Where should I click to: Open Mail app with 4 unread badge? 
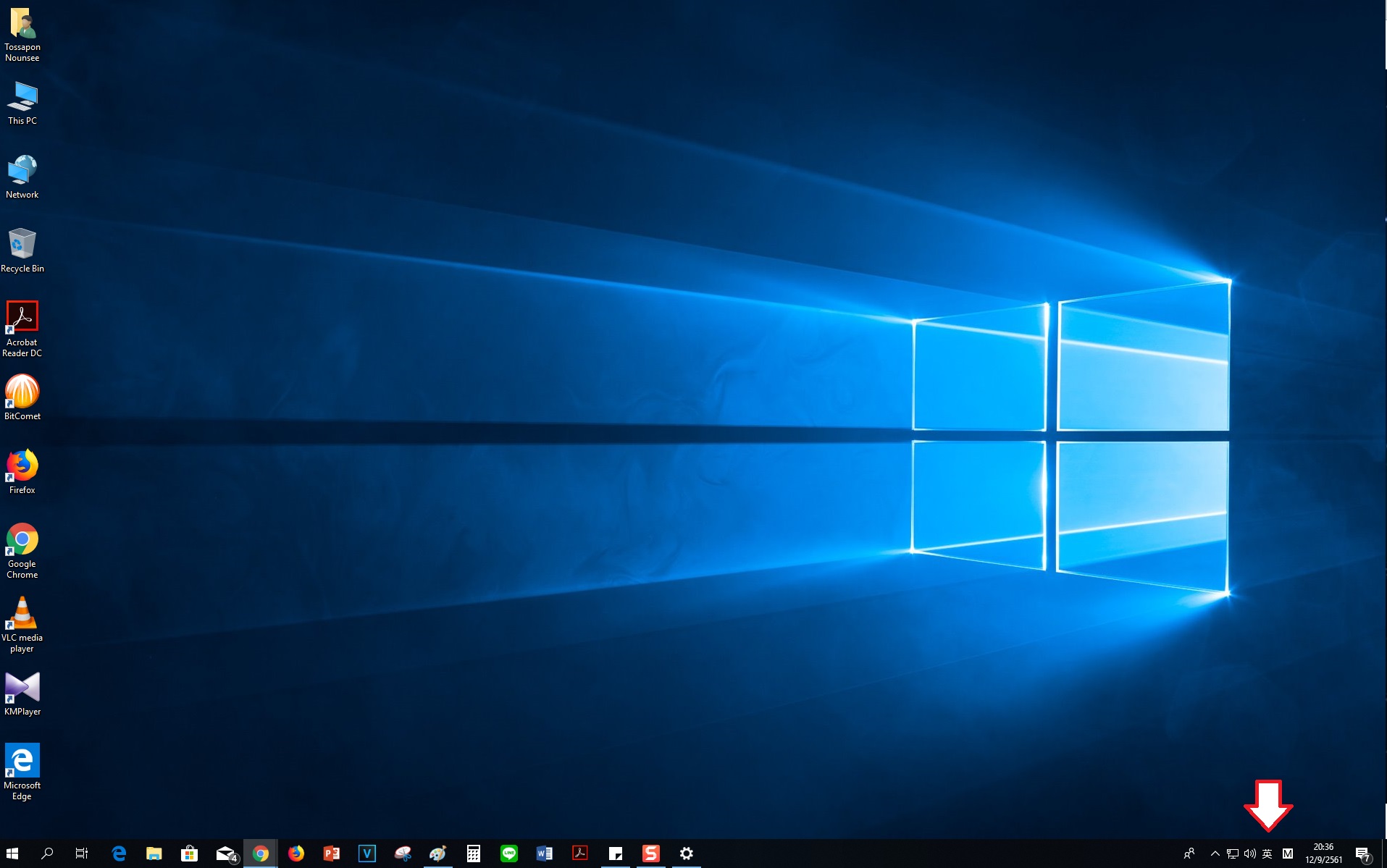pyautogui.click(x=226, y=854)
